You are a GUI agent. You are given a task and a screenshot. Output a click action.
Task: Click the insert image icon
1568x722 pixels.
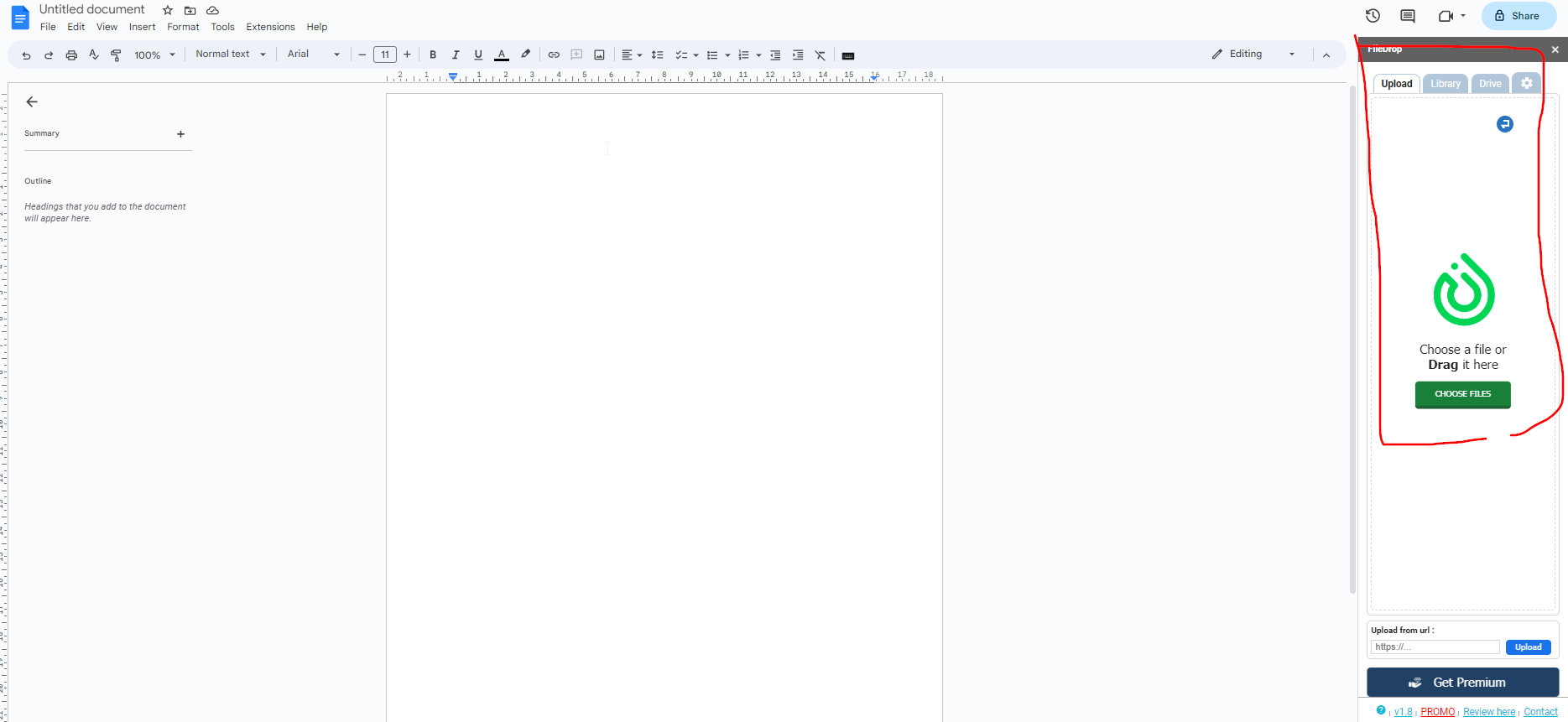point(599,55)
